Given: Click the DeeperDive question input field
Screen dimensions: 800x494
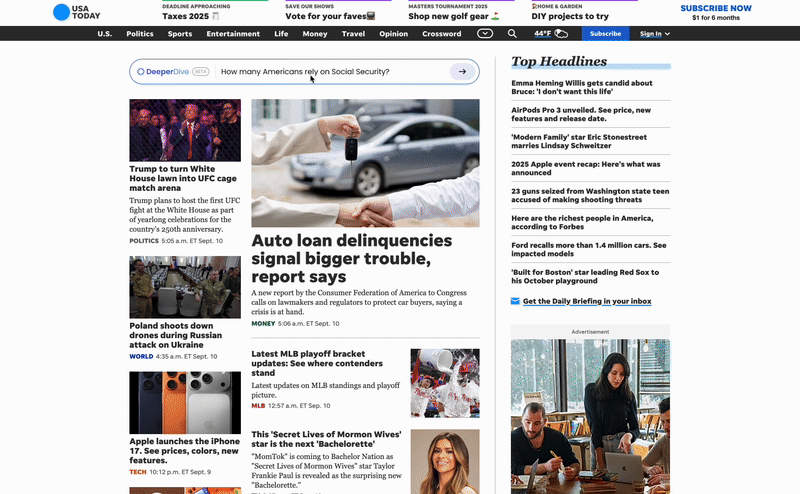Looking at the screenshot, I should [x=330, y=72].
